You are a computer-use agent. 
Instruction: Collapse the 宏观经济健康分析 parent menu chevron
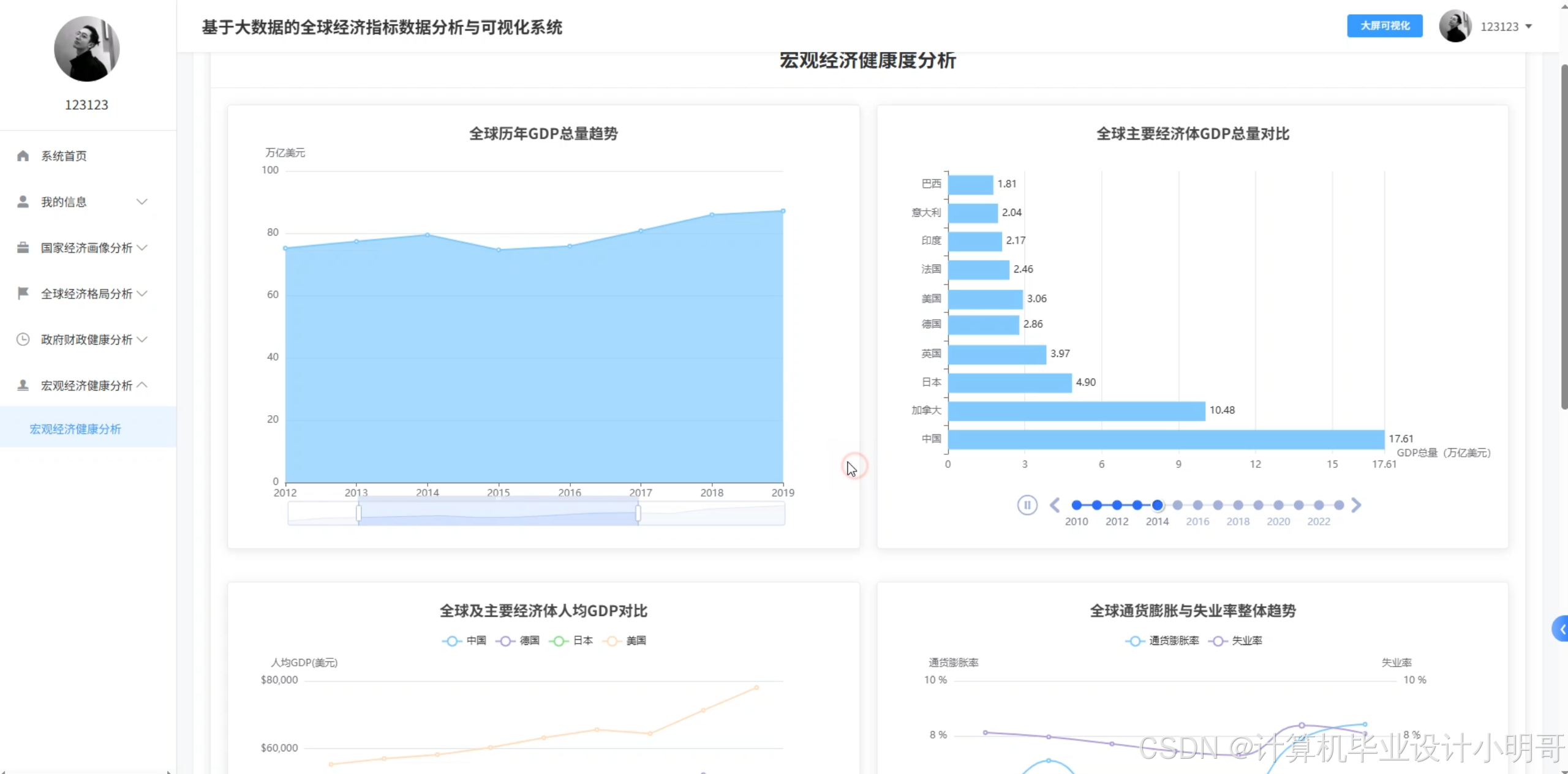142,385
